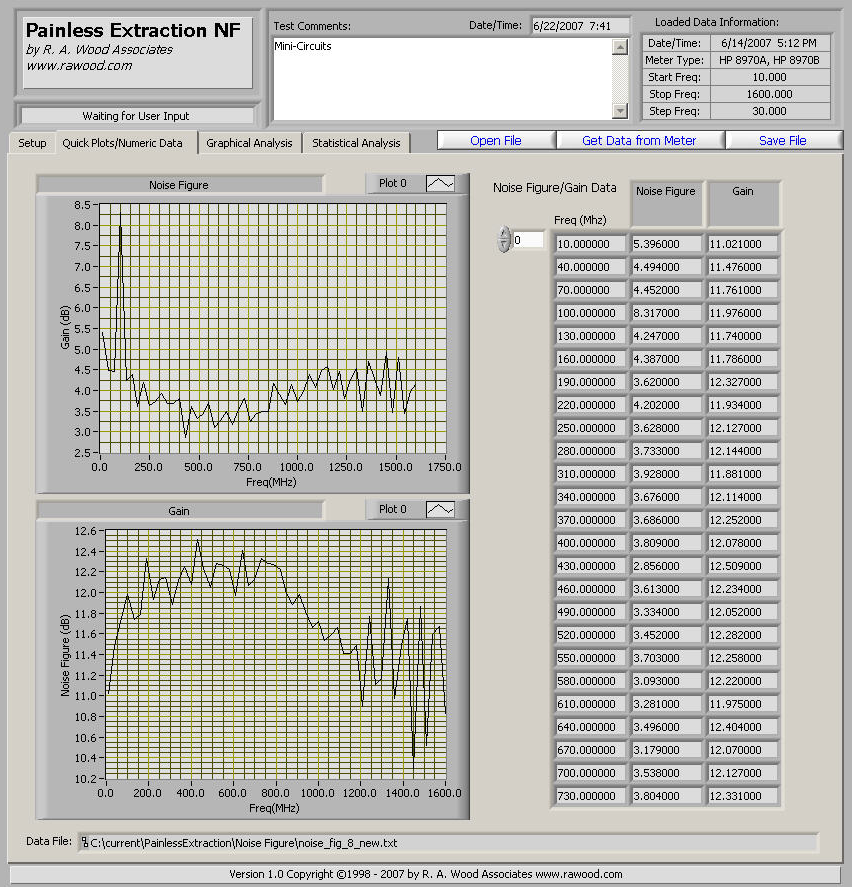Open the Graphical Analysis tab

(x=249, y=143)
